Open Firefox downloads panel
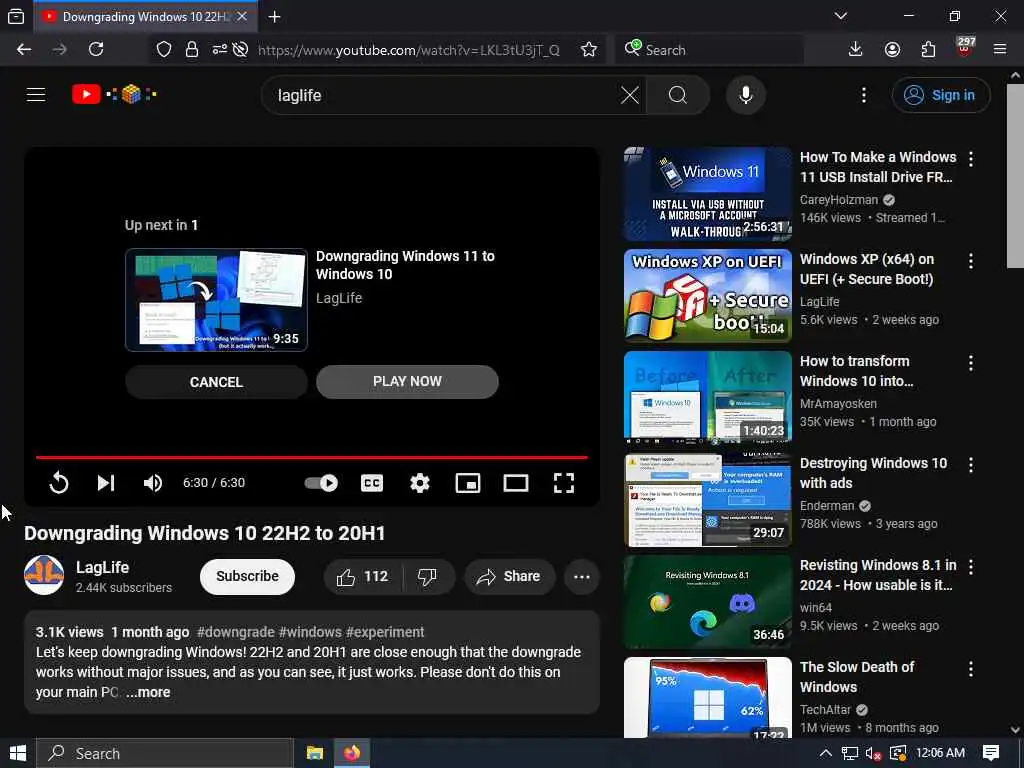This screenshot has height=768, width=1024. [855, 50]
